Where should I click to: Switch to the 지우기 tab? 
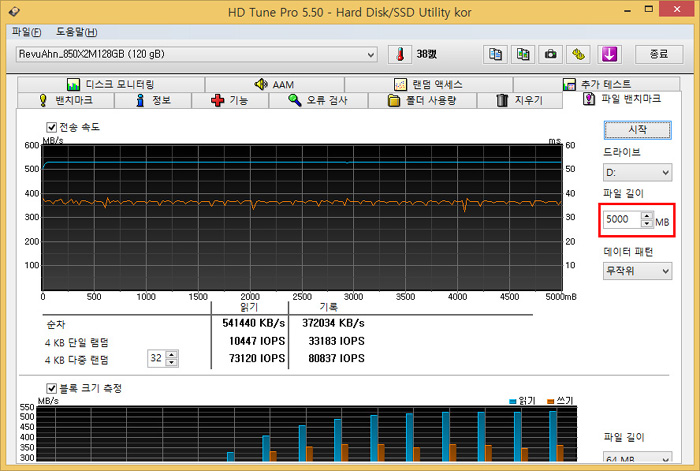[x=520, y=100]
